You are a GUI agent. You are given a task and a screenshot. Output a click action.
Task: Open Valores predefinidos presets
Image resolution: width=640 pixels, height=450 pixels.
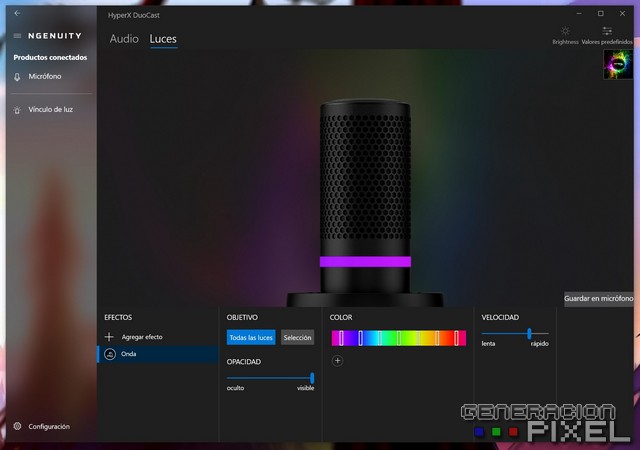coord(607,35)
